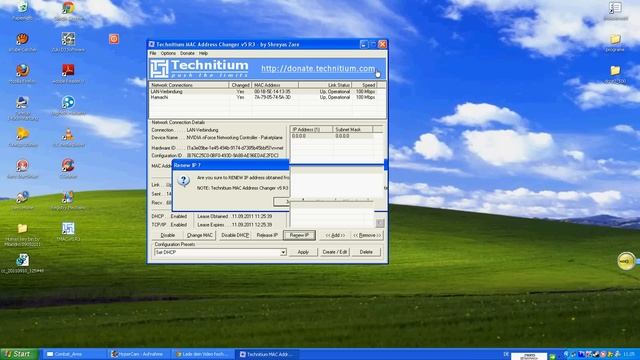Expand the Configuration Presets dropdown
640x360 pixels.
[x=283, y=253]
